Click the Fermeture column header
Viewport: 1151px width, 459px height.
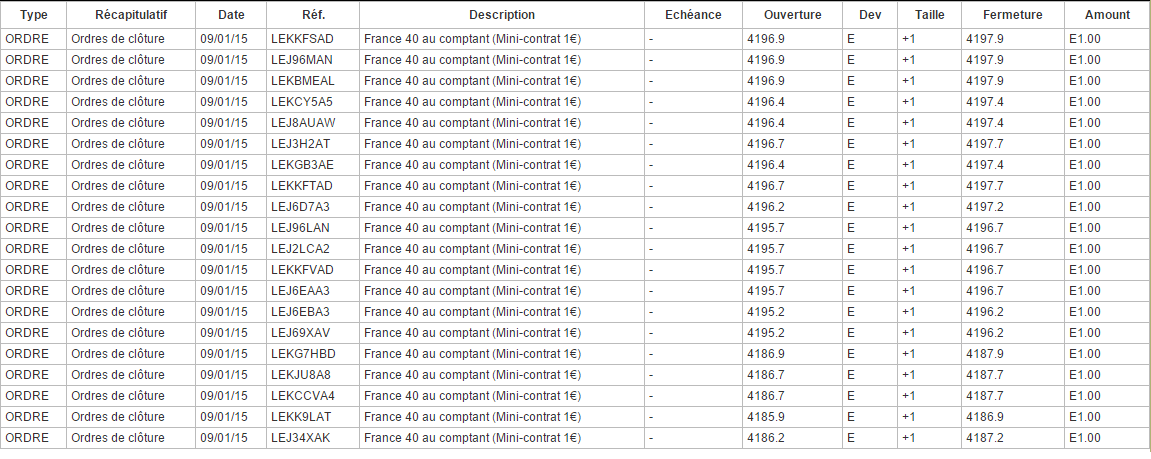pyautogui.click(x=1012, y=15)
